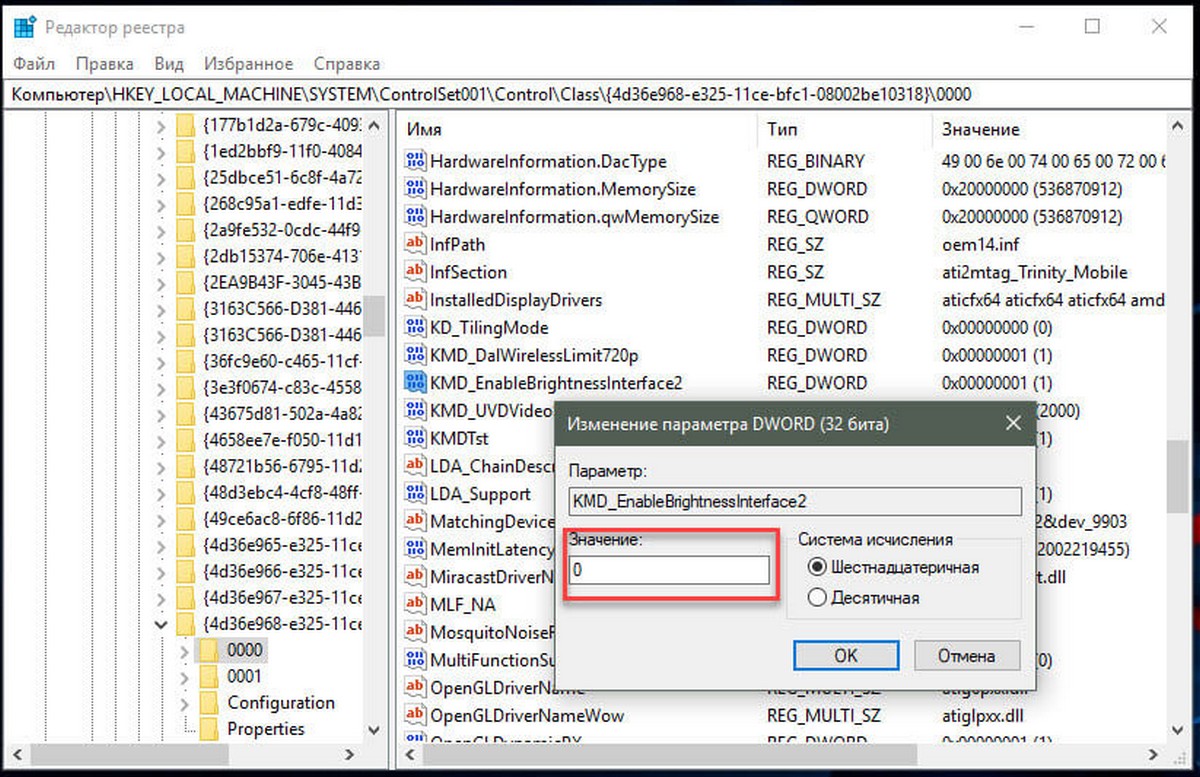Collapse the {4d36e968-e325-11ce} key

(x=160, y=623)
